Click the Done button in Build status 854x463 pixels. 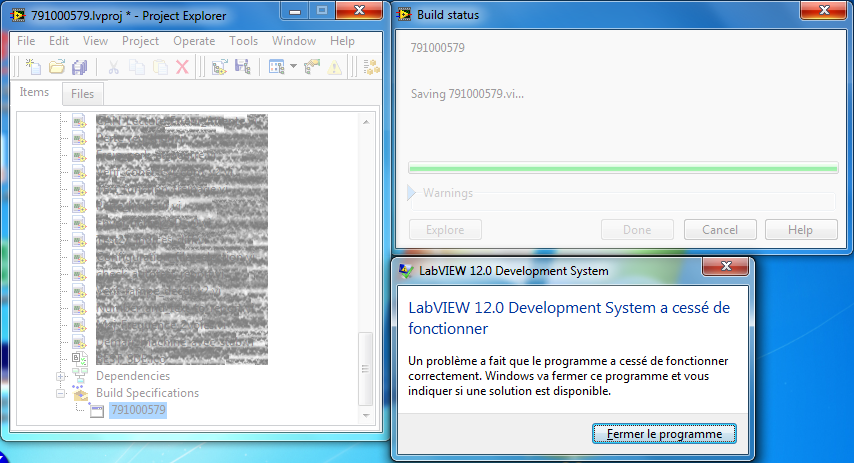pos(637,230)
